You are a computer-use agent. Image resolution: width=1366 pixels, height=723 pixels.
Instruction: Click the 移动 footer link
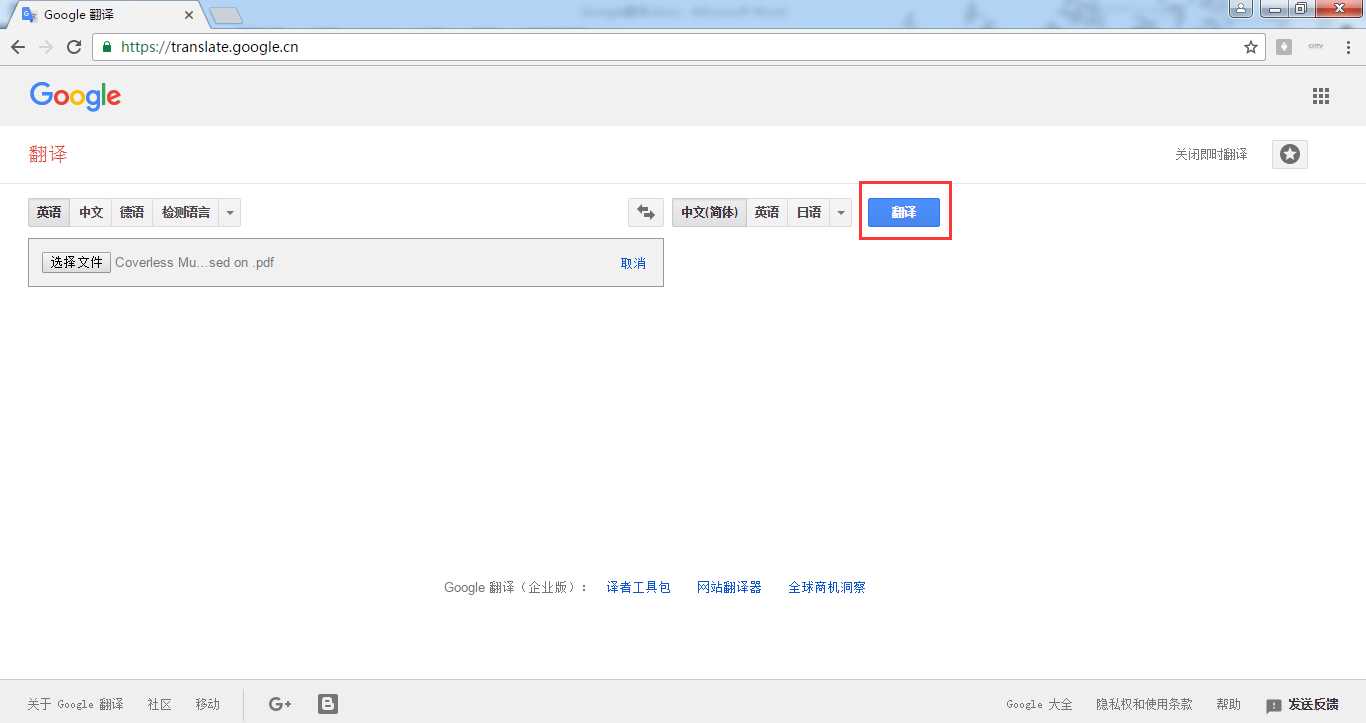(207, 704)
